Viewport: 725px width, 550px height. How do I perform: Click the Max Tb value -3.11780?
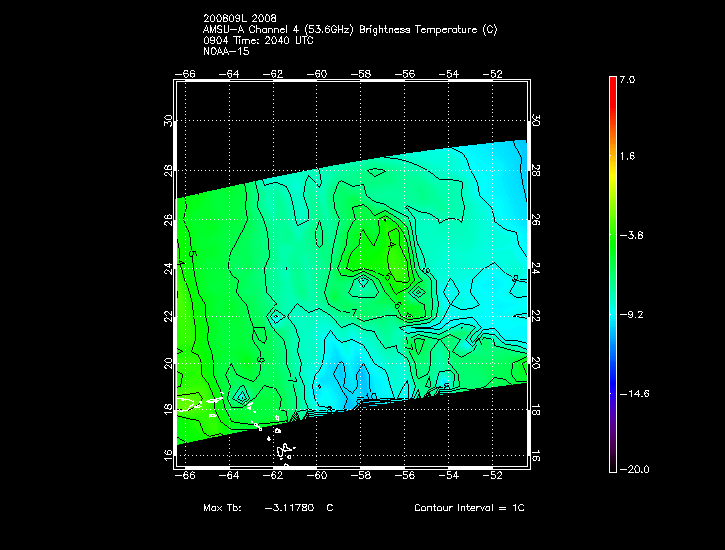[x=290, y=509]
